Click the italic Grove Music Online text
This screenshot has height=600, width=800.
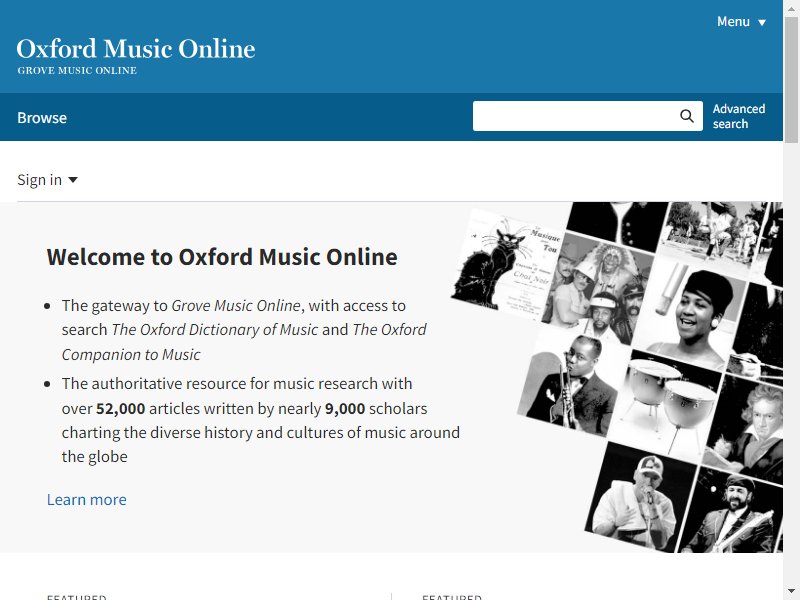click(236, 305)
